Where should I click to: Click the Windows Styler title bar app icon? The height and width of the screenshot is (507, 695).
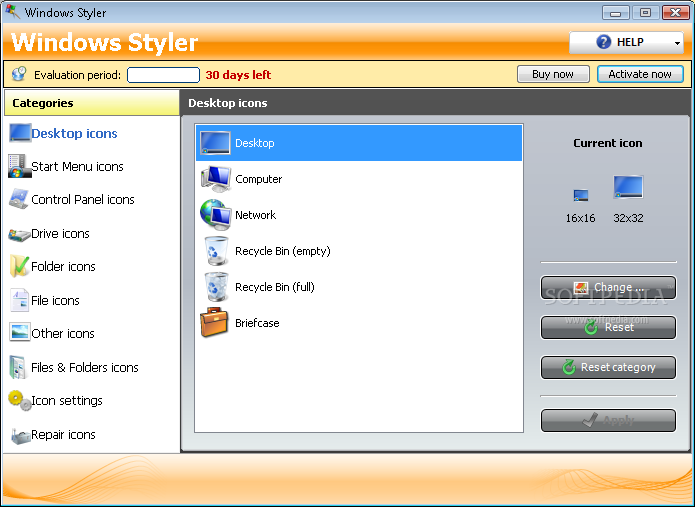tap(12, 12)
